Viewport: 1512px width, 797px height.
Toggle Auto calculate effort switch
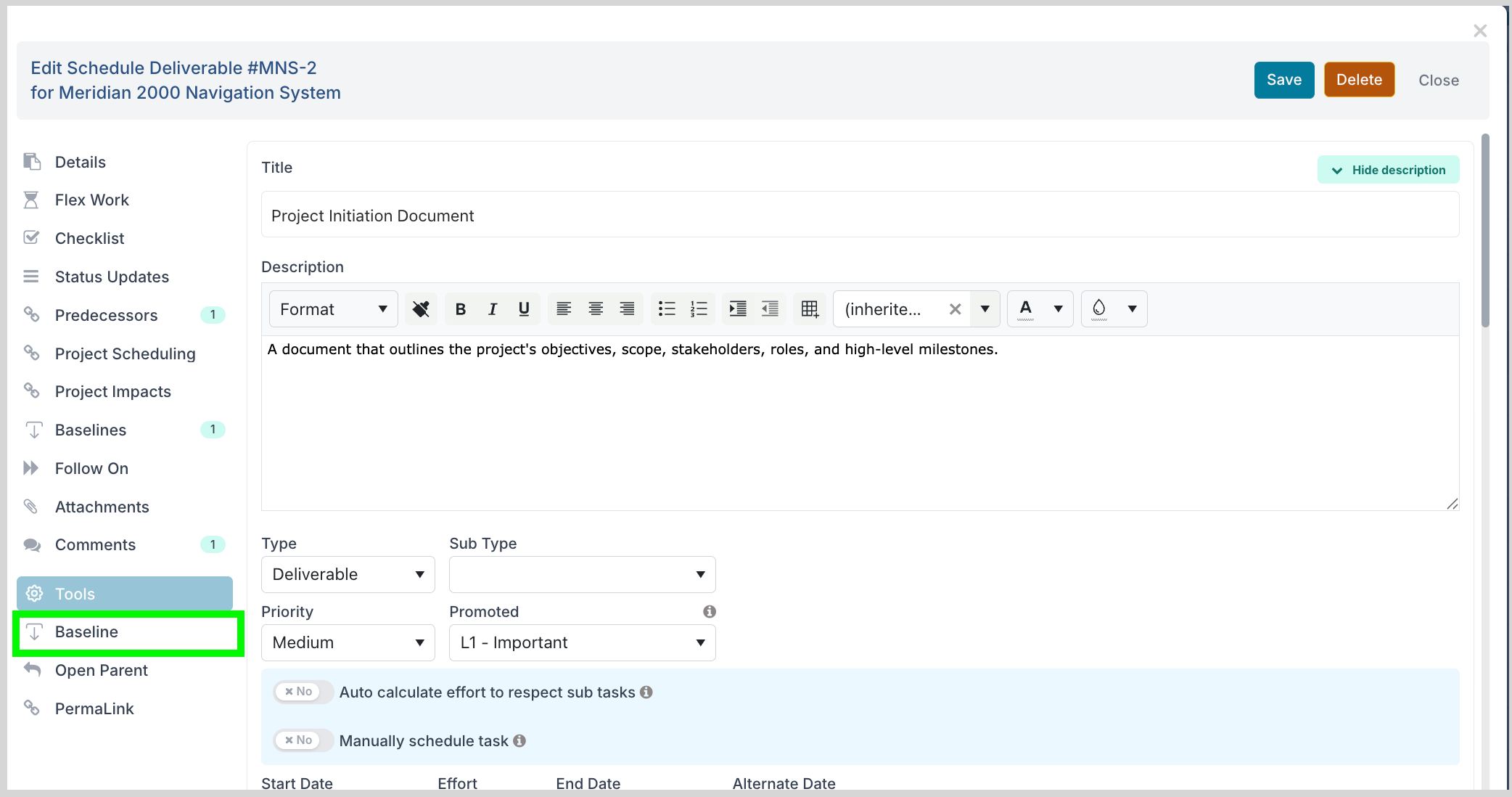300,692
